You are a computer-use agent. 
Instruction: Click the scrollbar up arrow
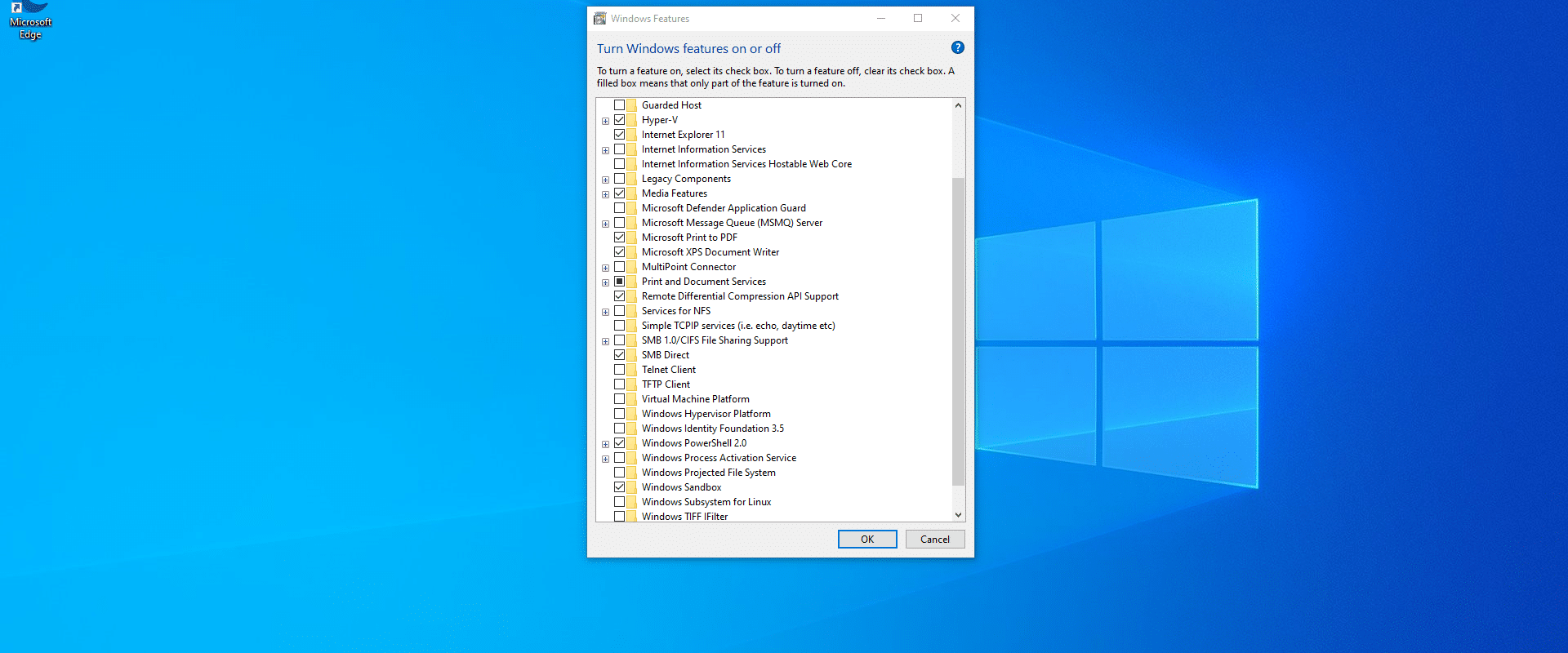[959, 105]
